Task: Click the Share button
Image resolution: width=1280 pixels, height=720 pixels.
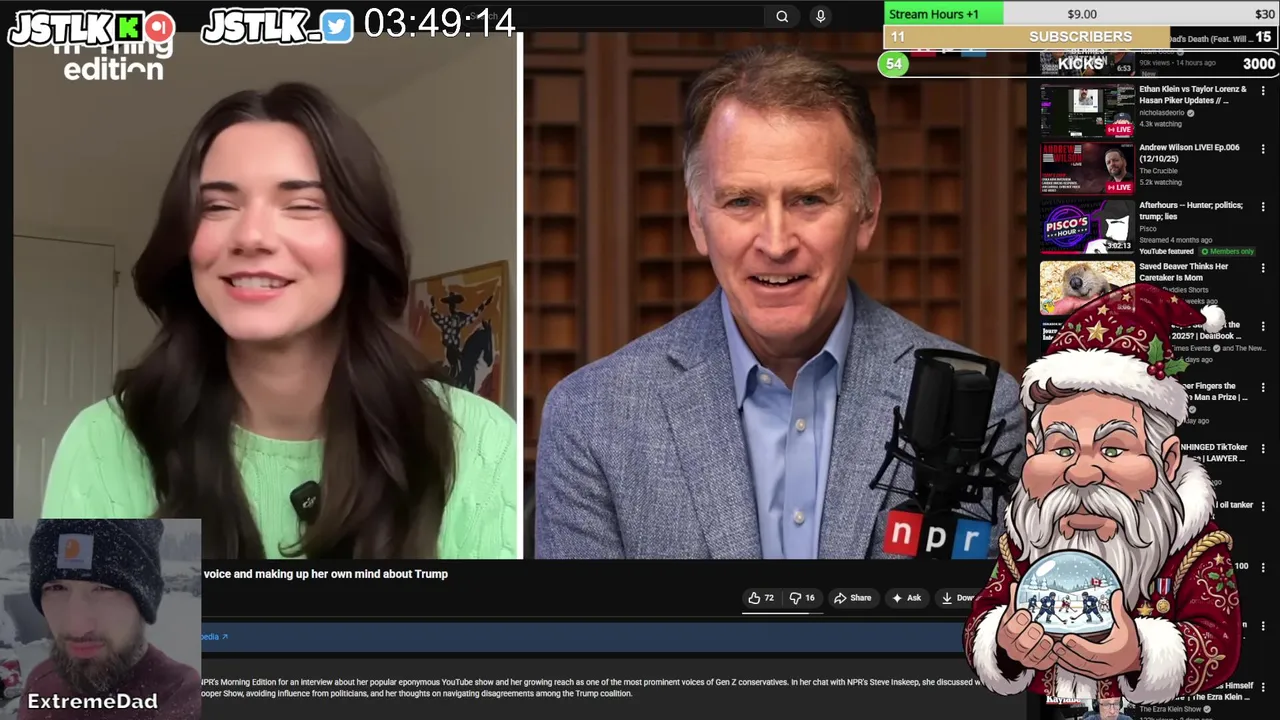Action: [x=853, y=598]
